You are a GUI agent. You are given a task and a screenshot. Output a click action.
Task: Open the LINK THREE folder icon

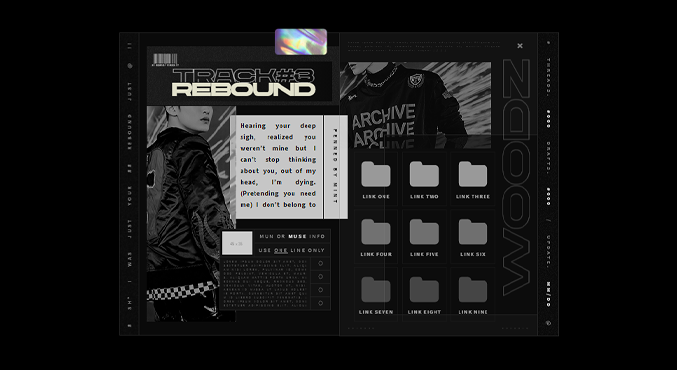[473, 174]
